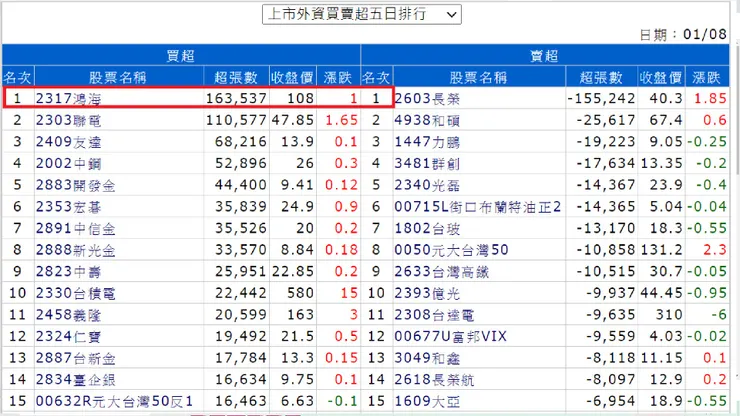Open 2393億光 link
The width and height of the screenshot is (740, 416).
pyautogui.click(x=427, y=293)
